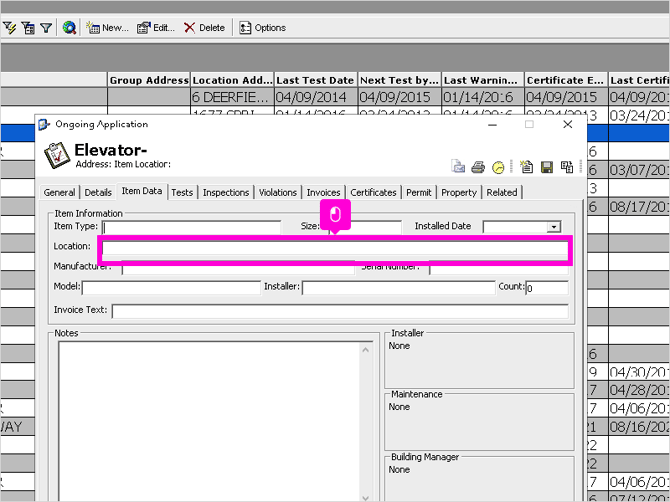Click the 08/17/20... cell in last column
This screenshot has height=502, width=670.
(x=639, y=207)
